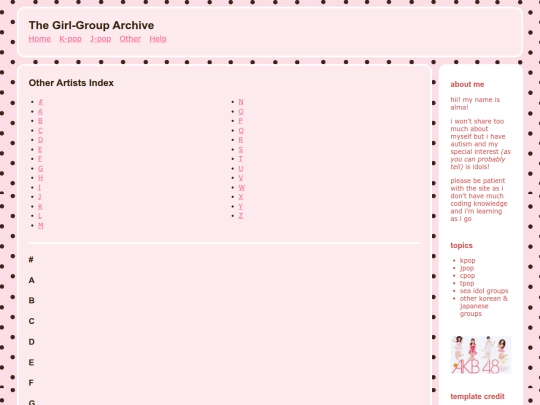Select sea idol groups topic
Viewport: 540px width, 405px height.
(484, 291)
